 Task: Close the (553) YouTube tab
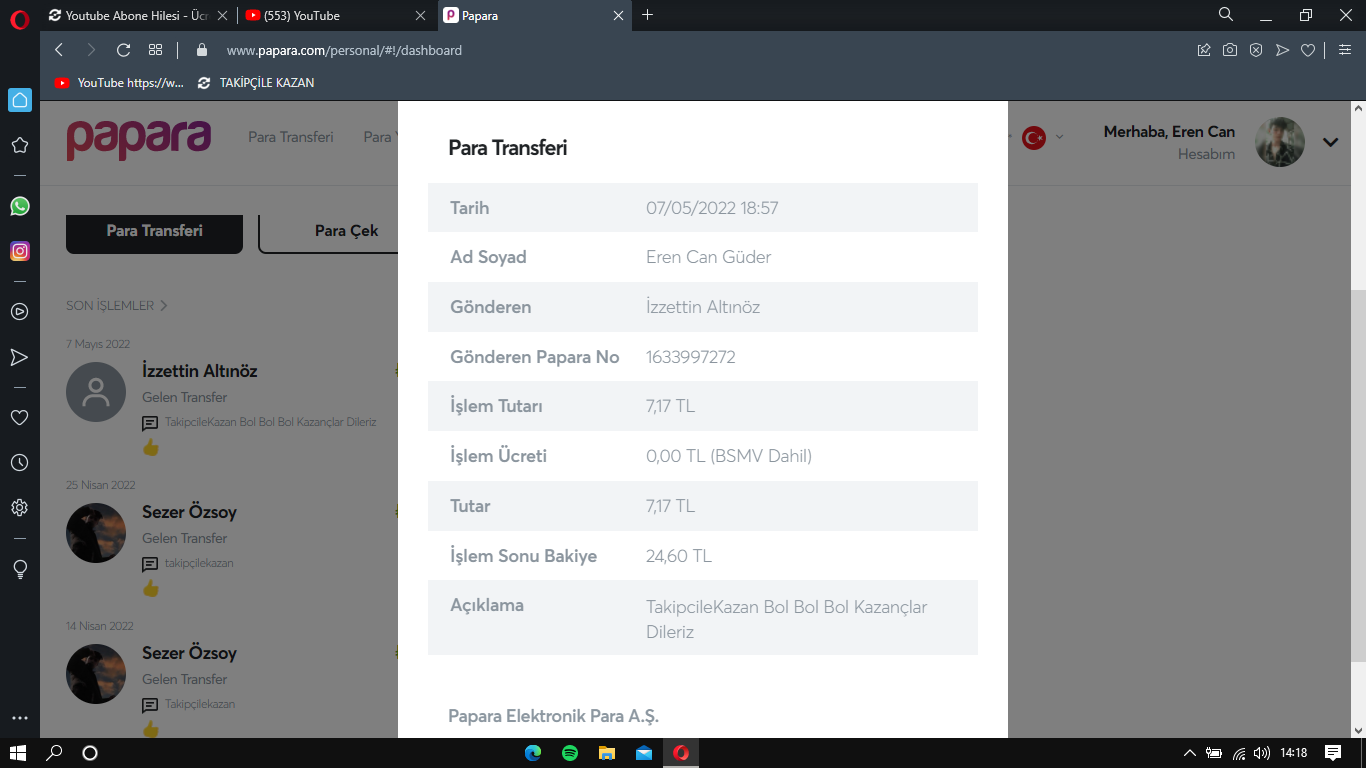[421, 16]
